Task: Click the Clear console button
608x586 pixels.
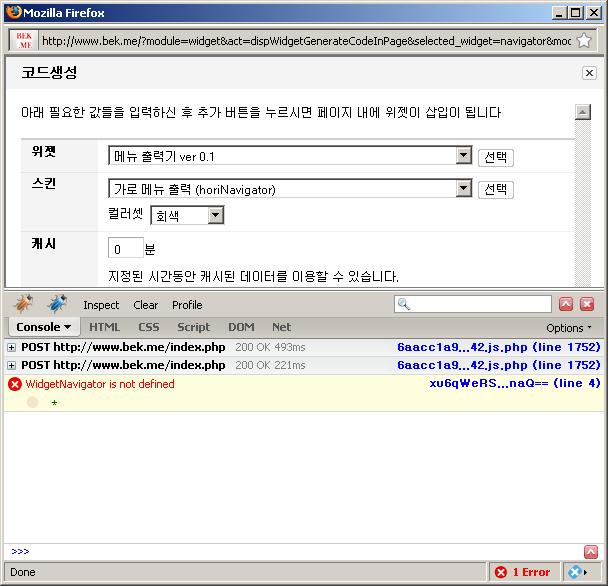Action: coord(146,305)
